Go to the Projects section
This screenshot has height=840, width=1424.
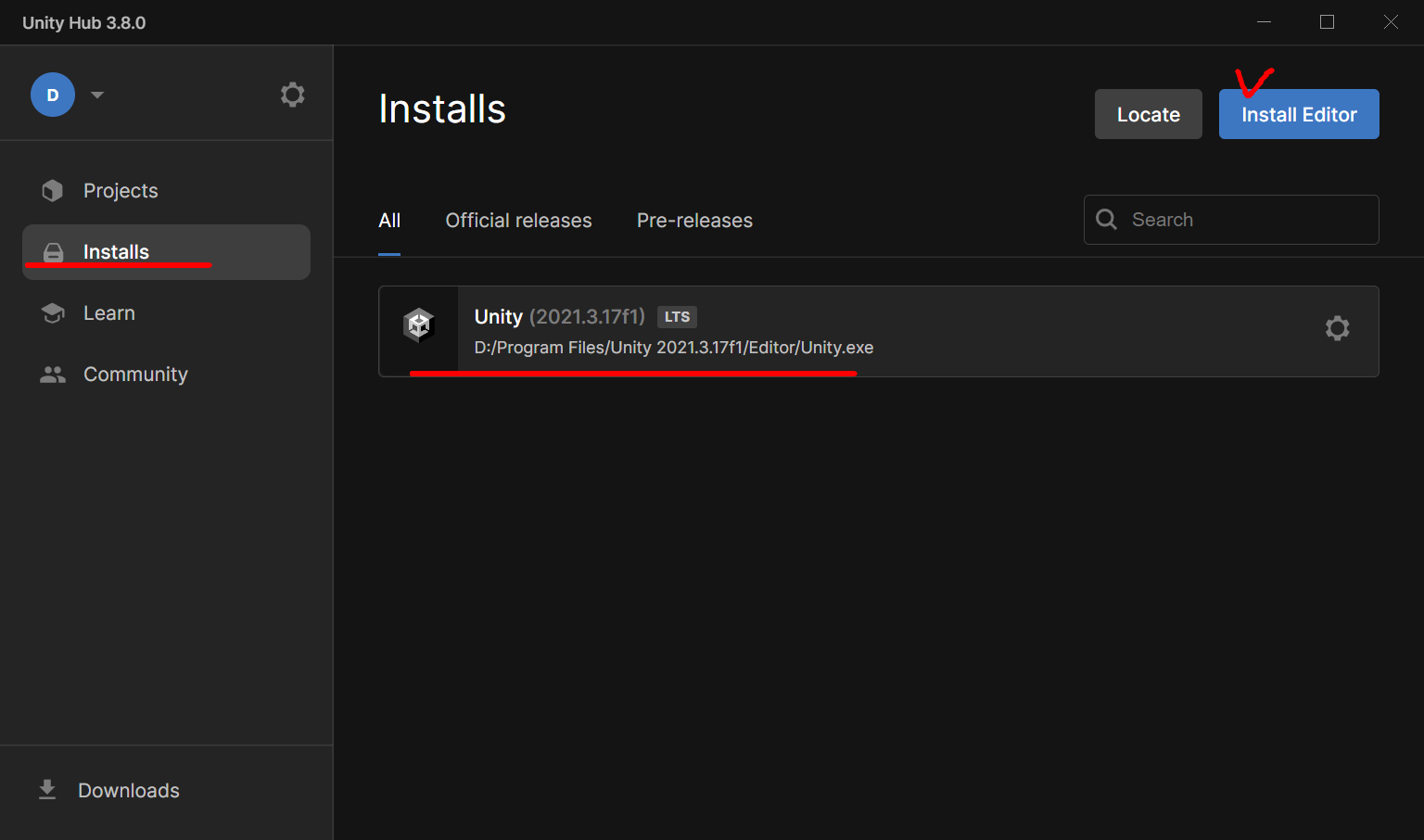coord(166,191)
